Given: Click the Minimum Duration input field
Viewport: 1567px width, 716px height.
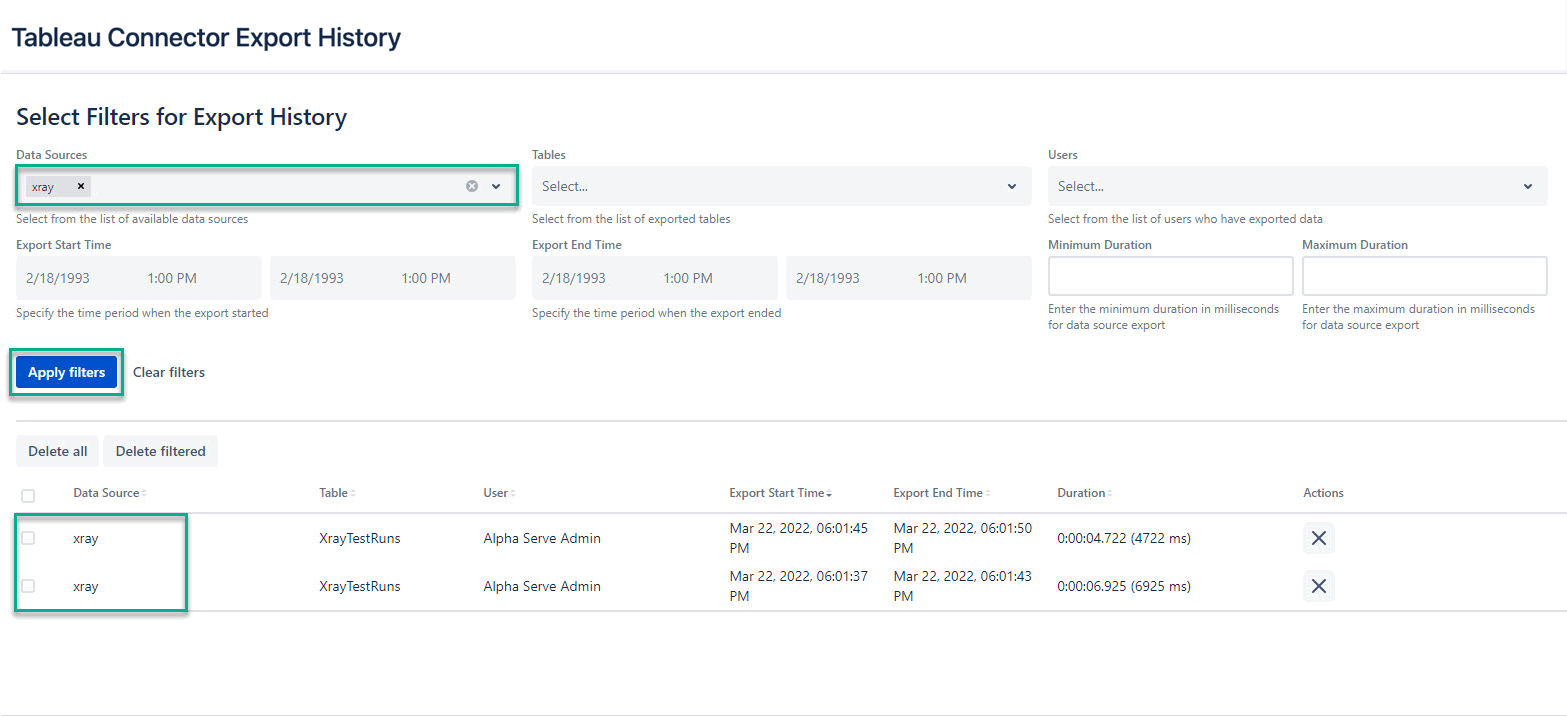Looking at the screenshot, I should (1170, 276).
